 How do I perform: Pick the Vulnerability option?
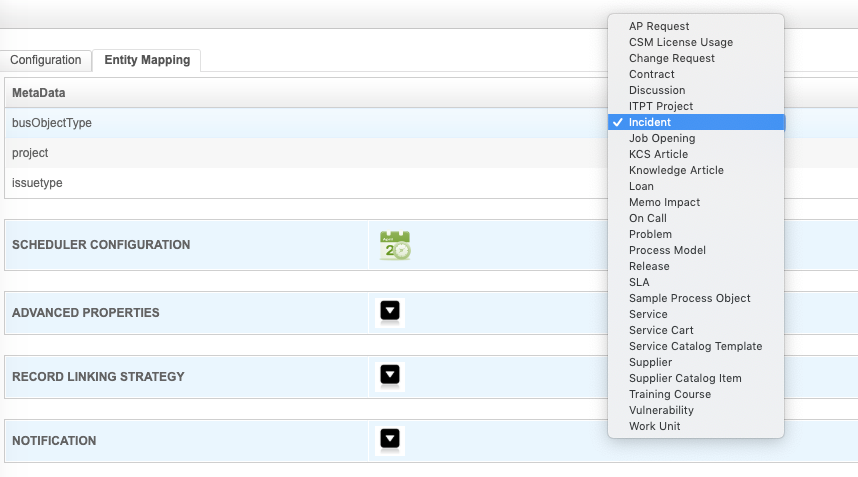(696, 410)
